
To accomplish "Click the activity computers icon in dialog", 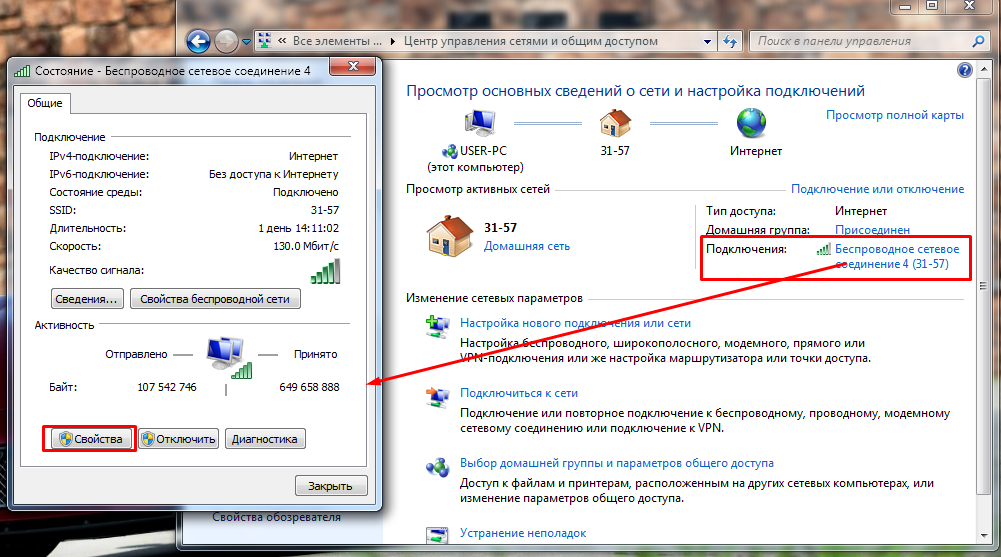I will tap(229, 359).
